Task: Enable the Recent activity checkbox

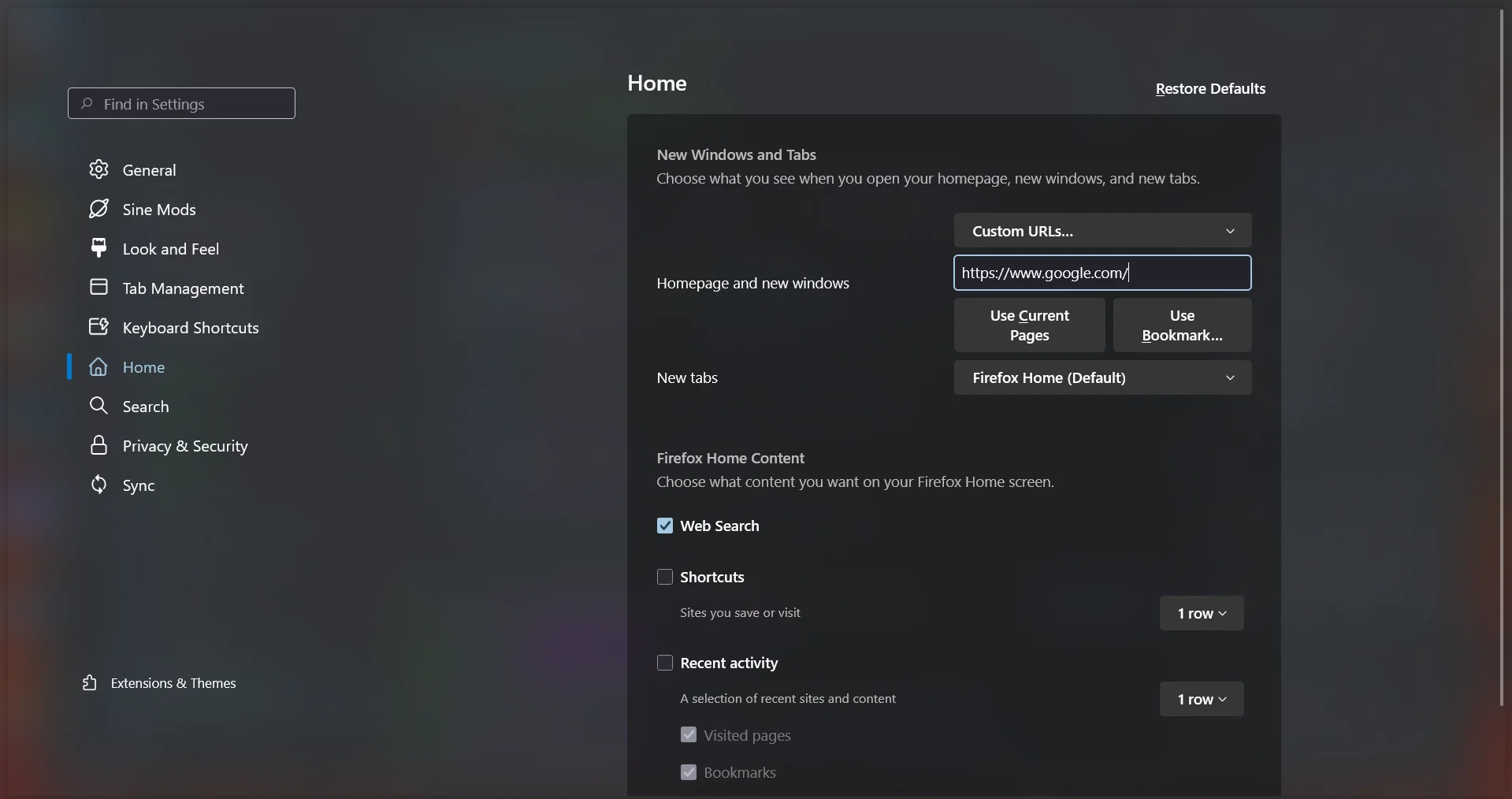Action: tap(665, 663)
